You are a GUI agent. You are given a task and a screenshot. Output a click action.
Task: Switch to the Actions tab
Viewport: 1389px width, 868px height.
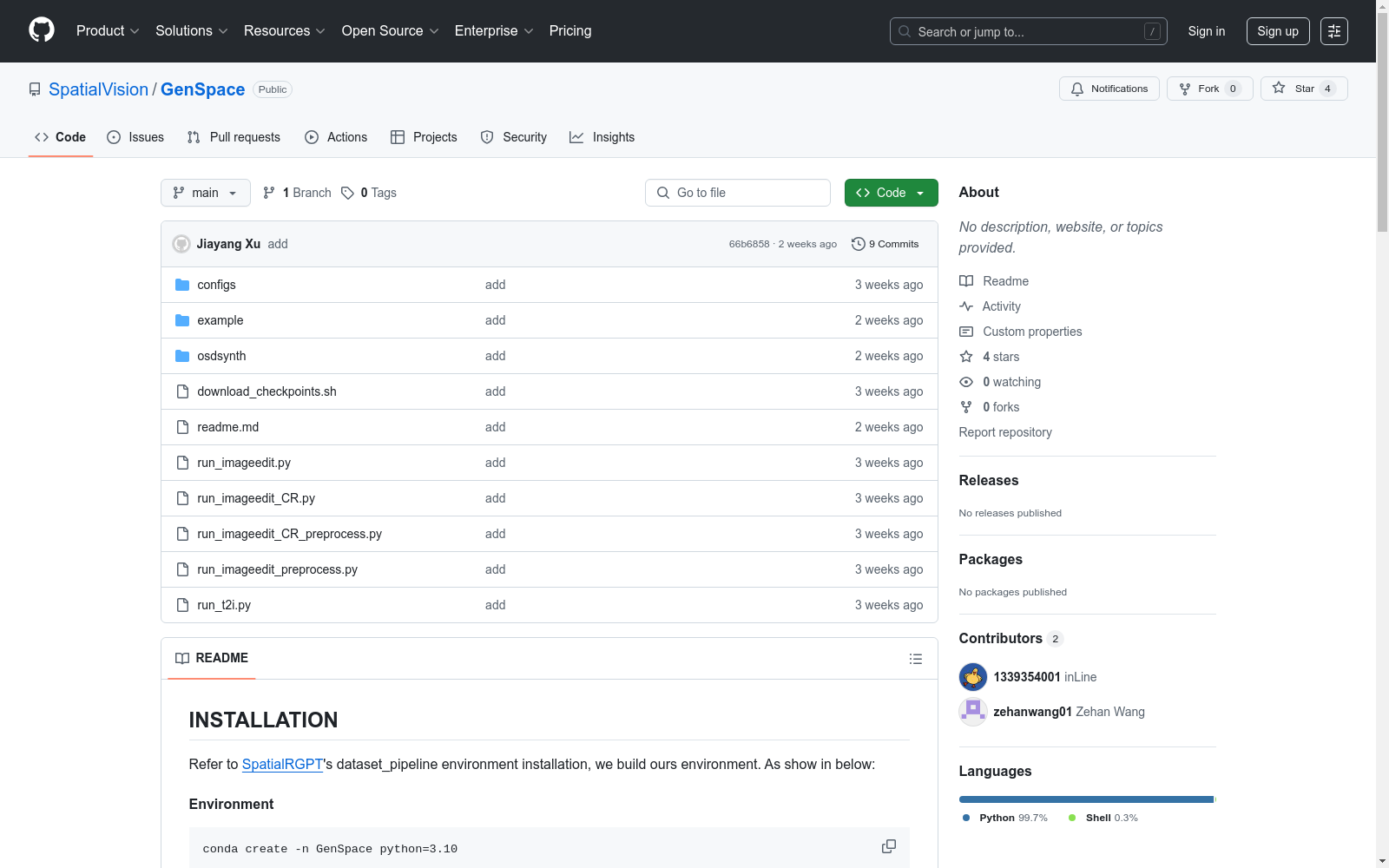[336, 137]
